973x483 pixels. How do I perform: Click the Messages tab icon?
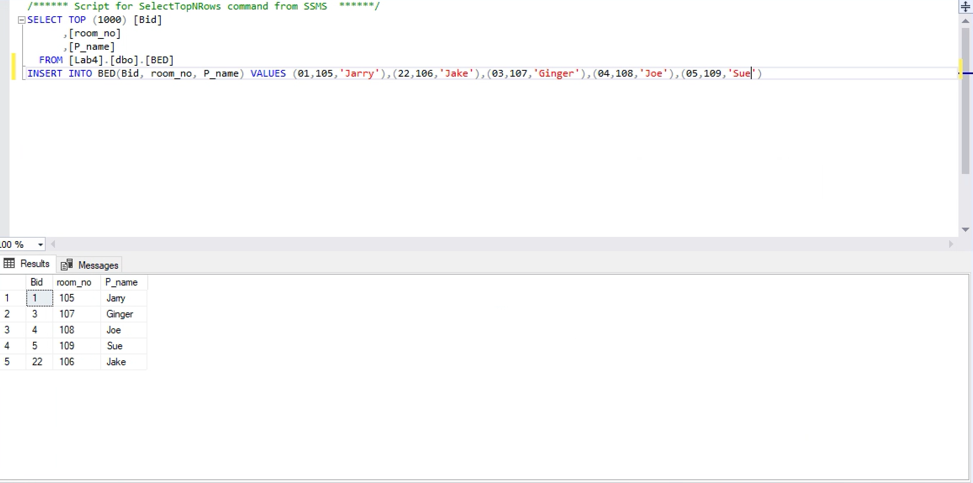pos(67,265)
